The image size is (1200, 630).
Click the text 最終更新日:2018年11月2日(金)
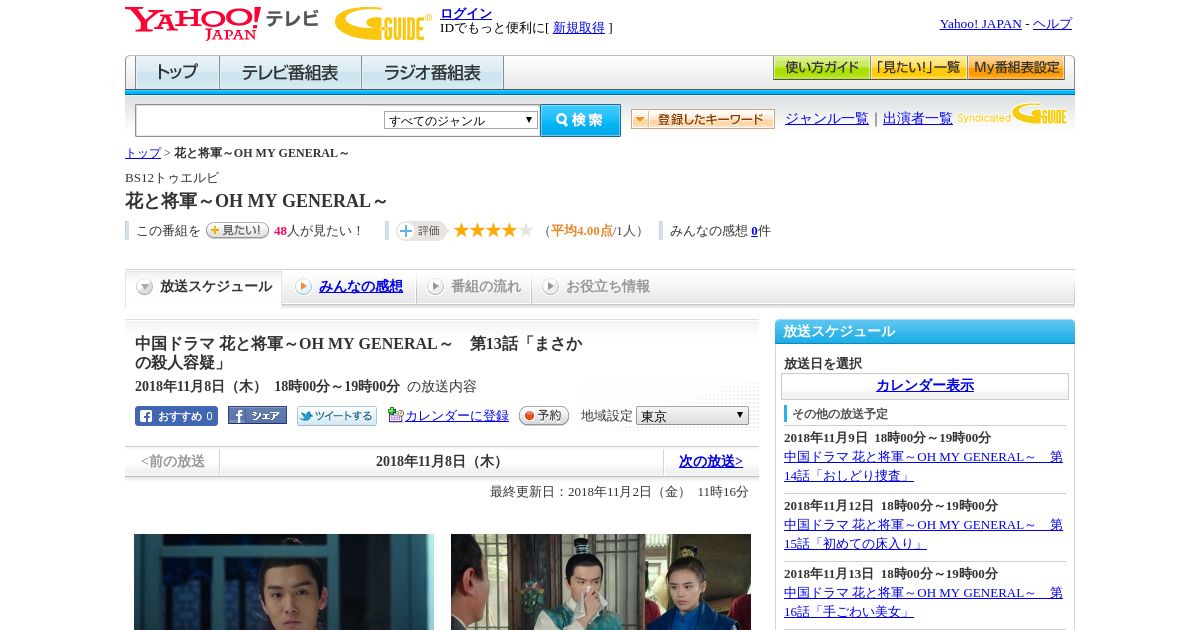coord(588,491)
